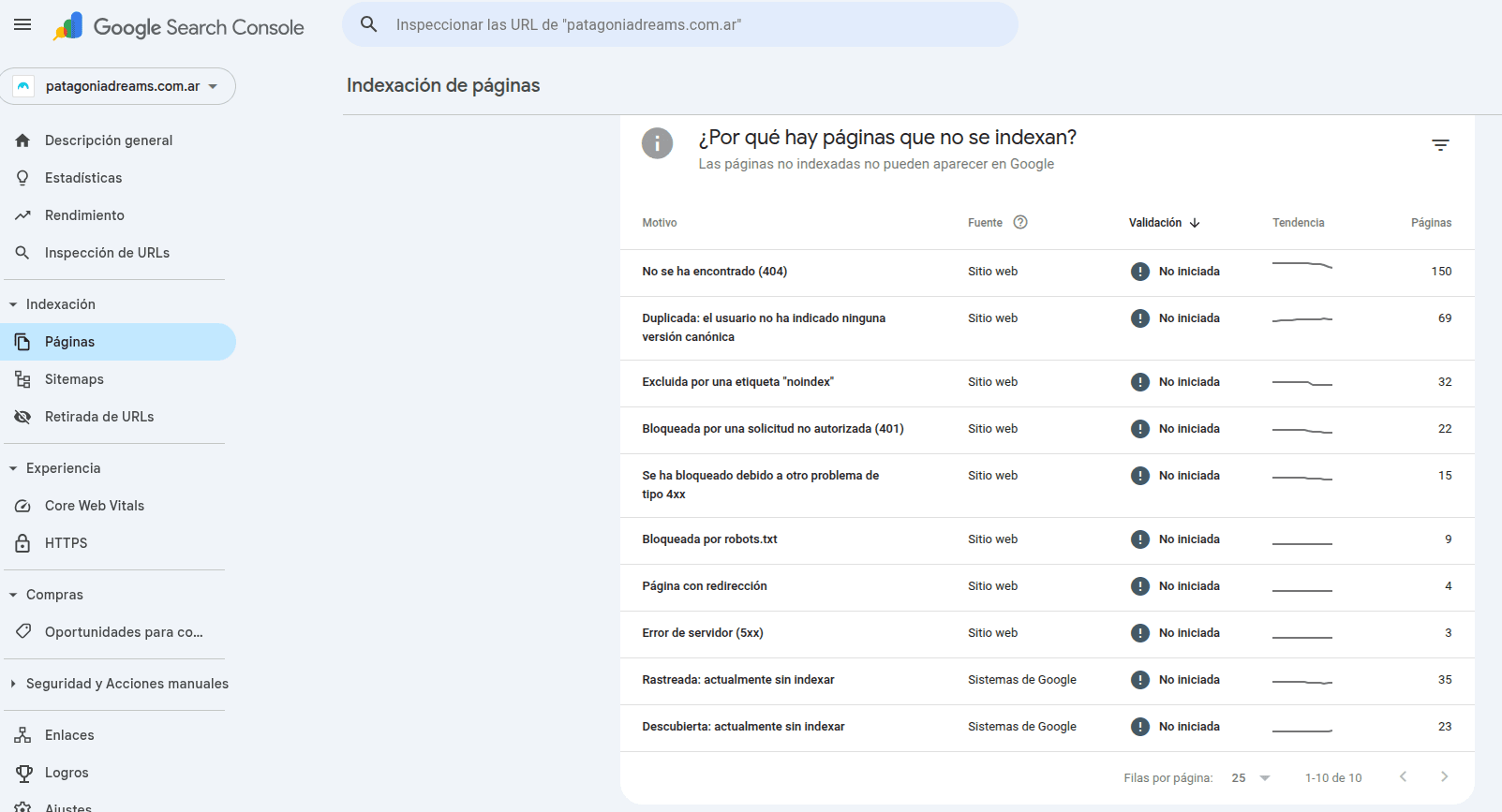
Task: Expand Seguridad y Acciones manuales
Action: click(13, 684)
